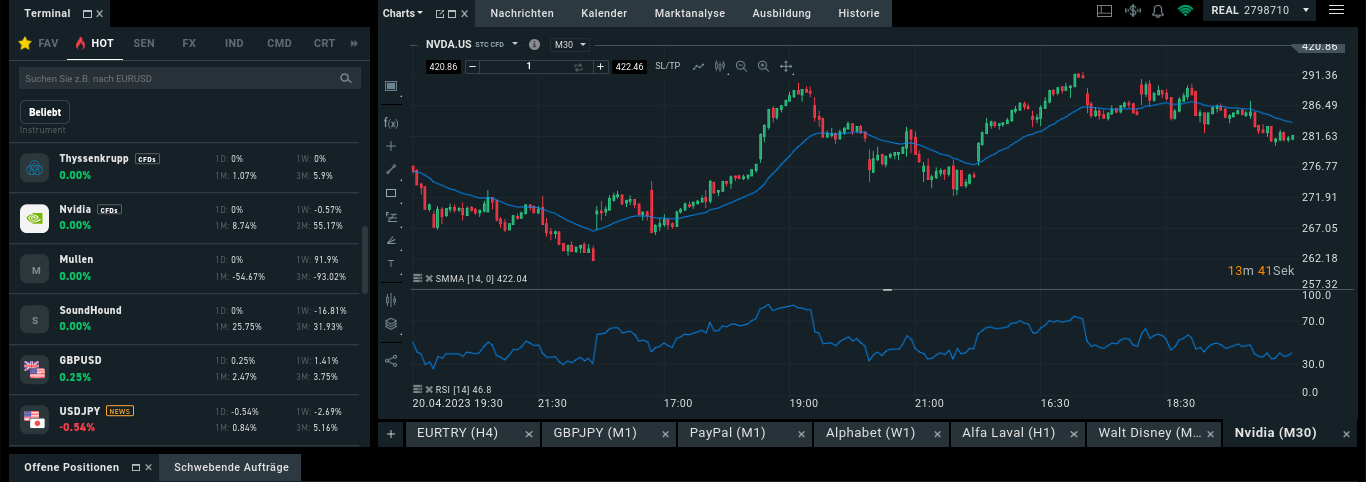Select the Fibonacci retracement tool
The height and width of the screenshot is (482, 1366).
[391, 216]
